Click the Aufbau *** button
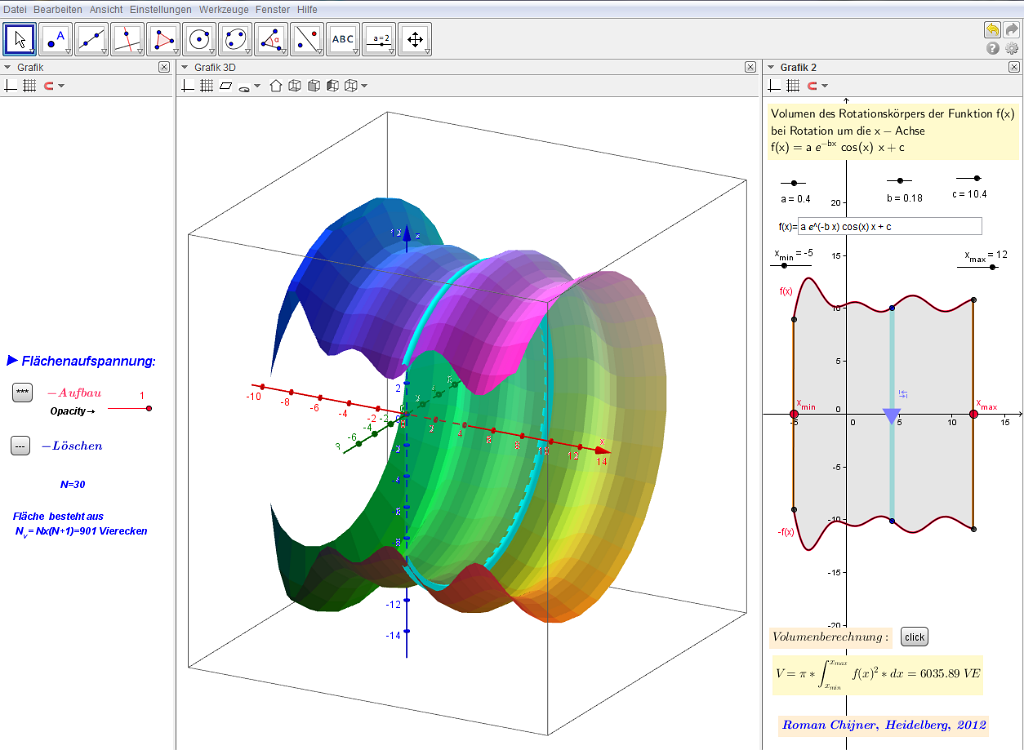This screenshot has width=1024, height=750. 22,393
